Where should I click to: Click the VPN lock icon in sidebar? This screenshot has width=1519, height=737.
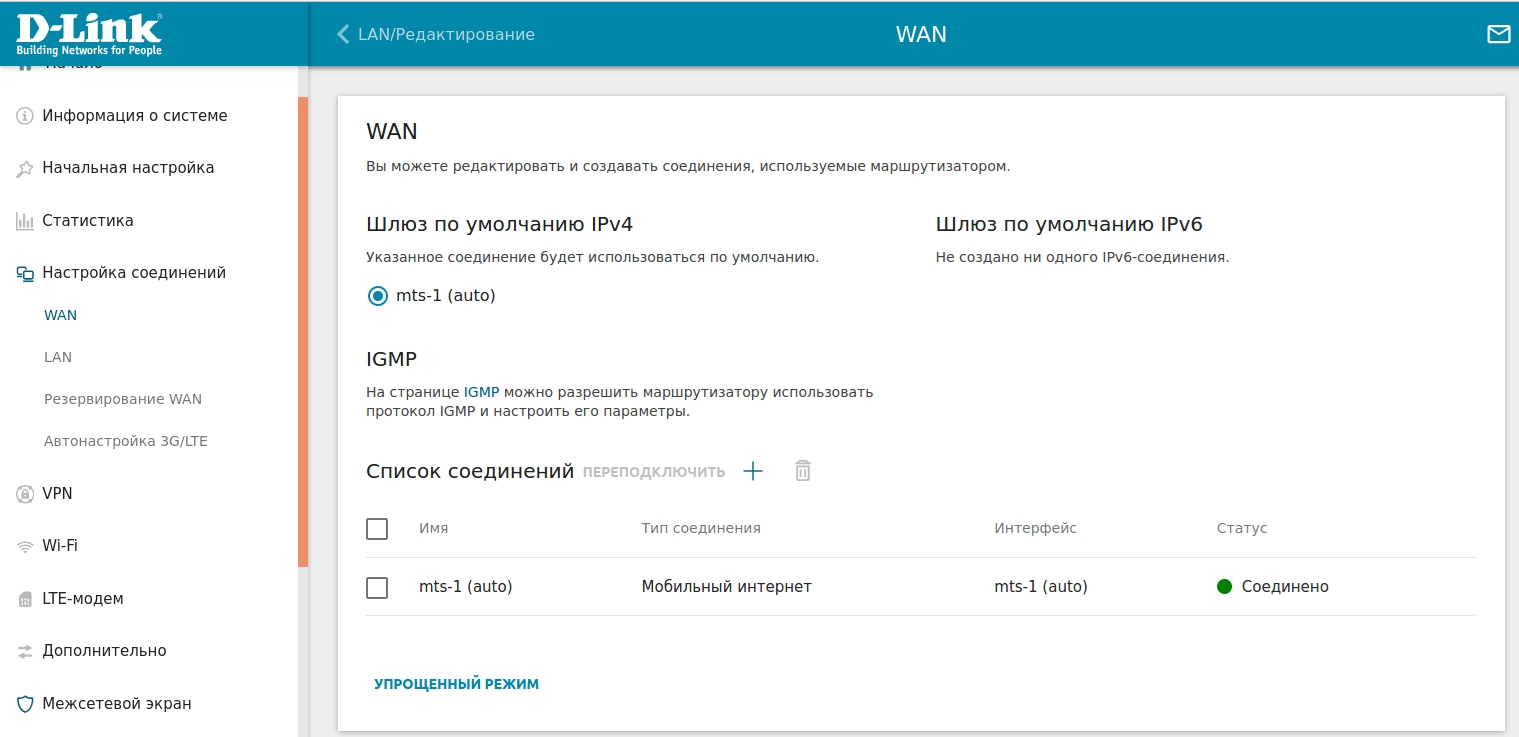pyautogui.click(x=25, y=494)
